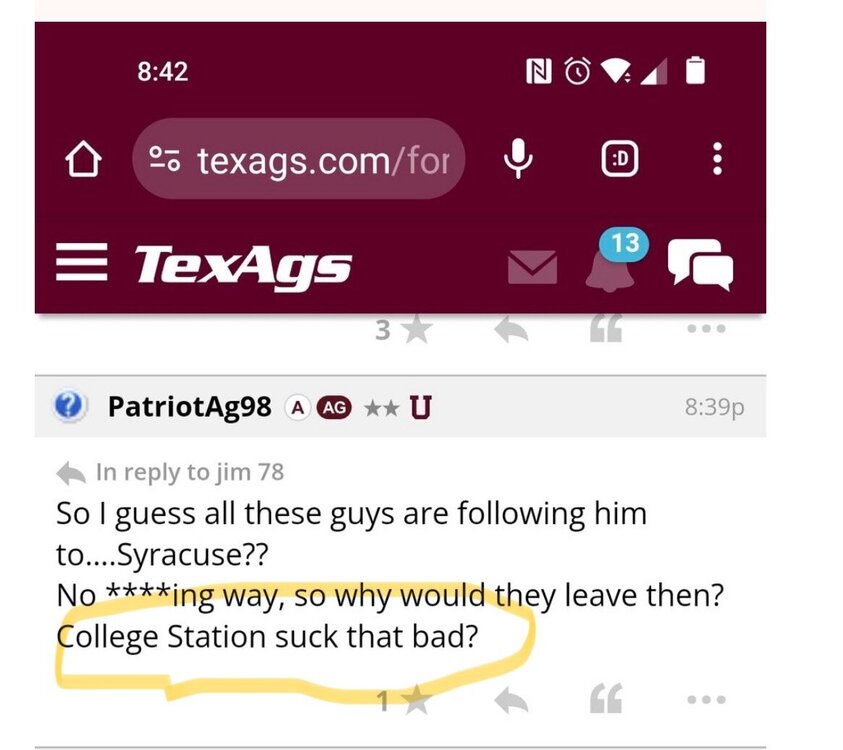Click the 8:39p post timestamp

pos(714,407)
